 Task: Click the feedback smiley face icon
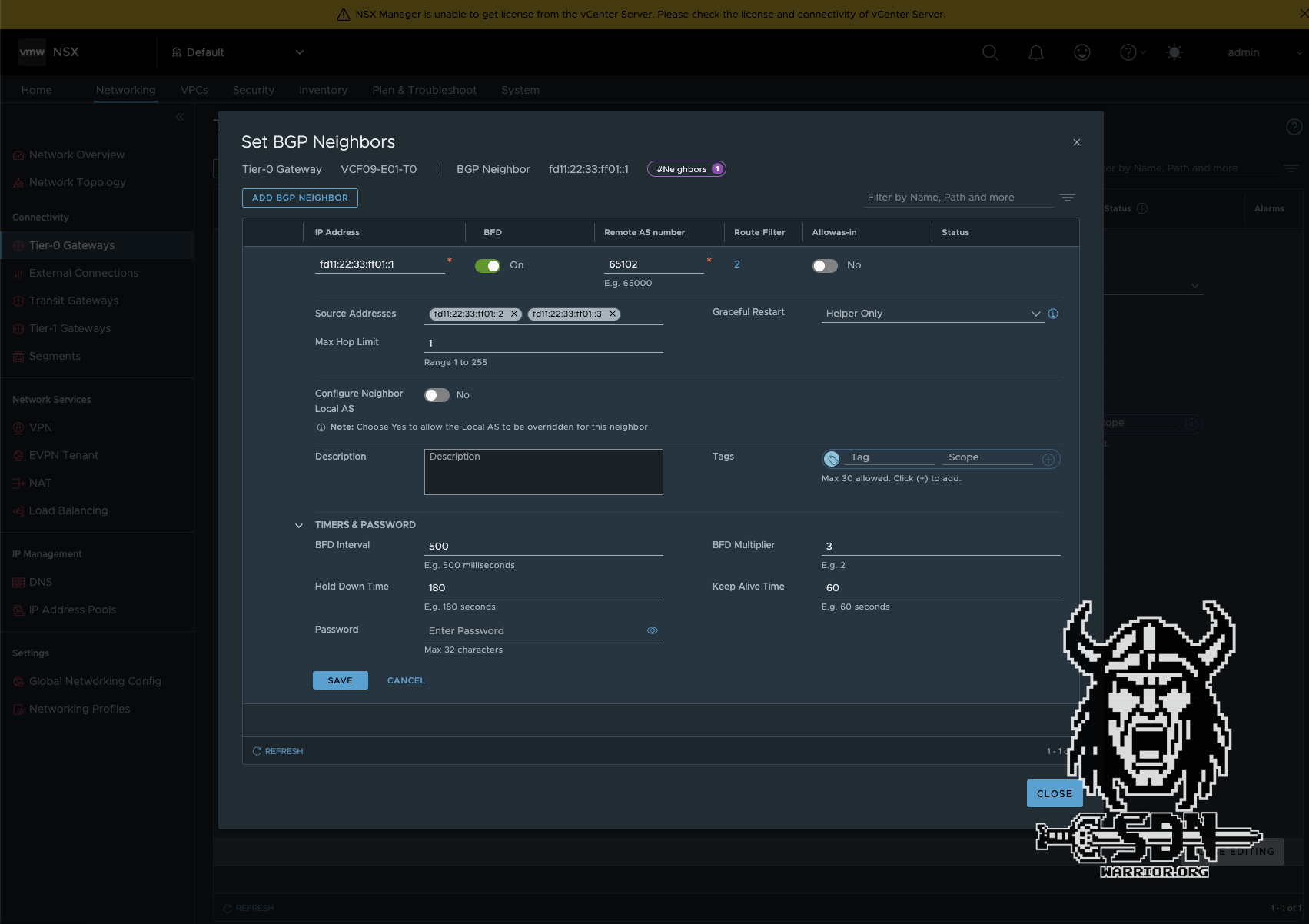pos(1082,52)
